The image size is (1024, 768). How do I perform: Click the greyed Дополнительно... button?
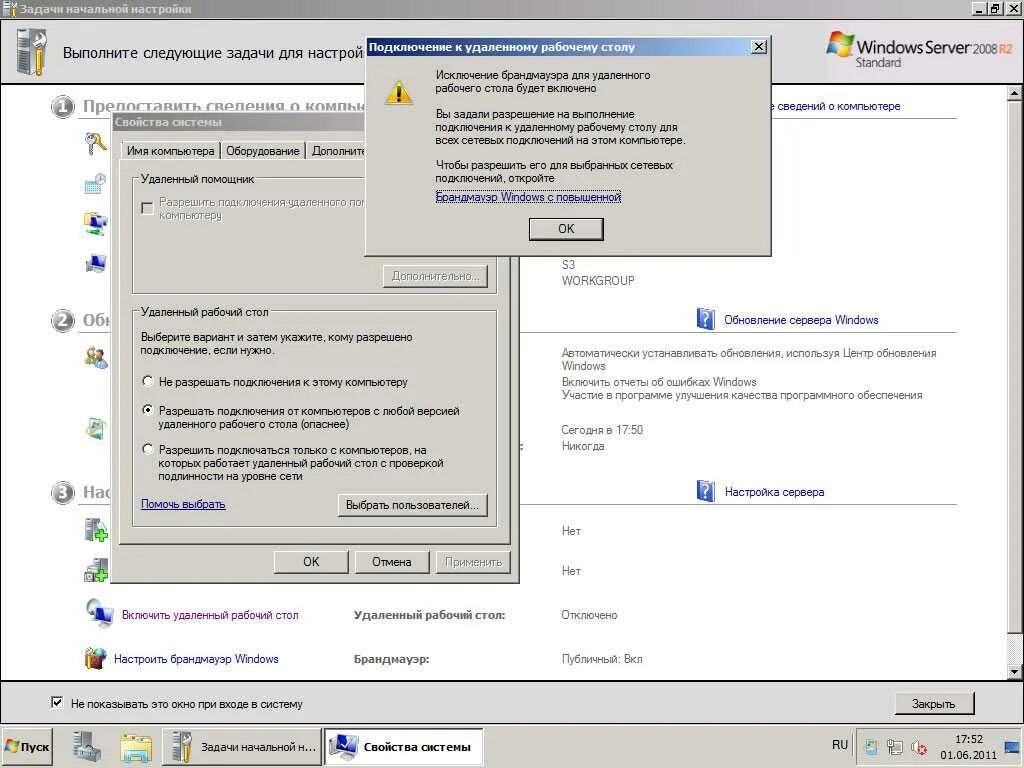(435, 276)
